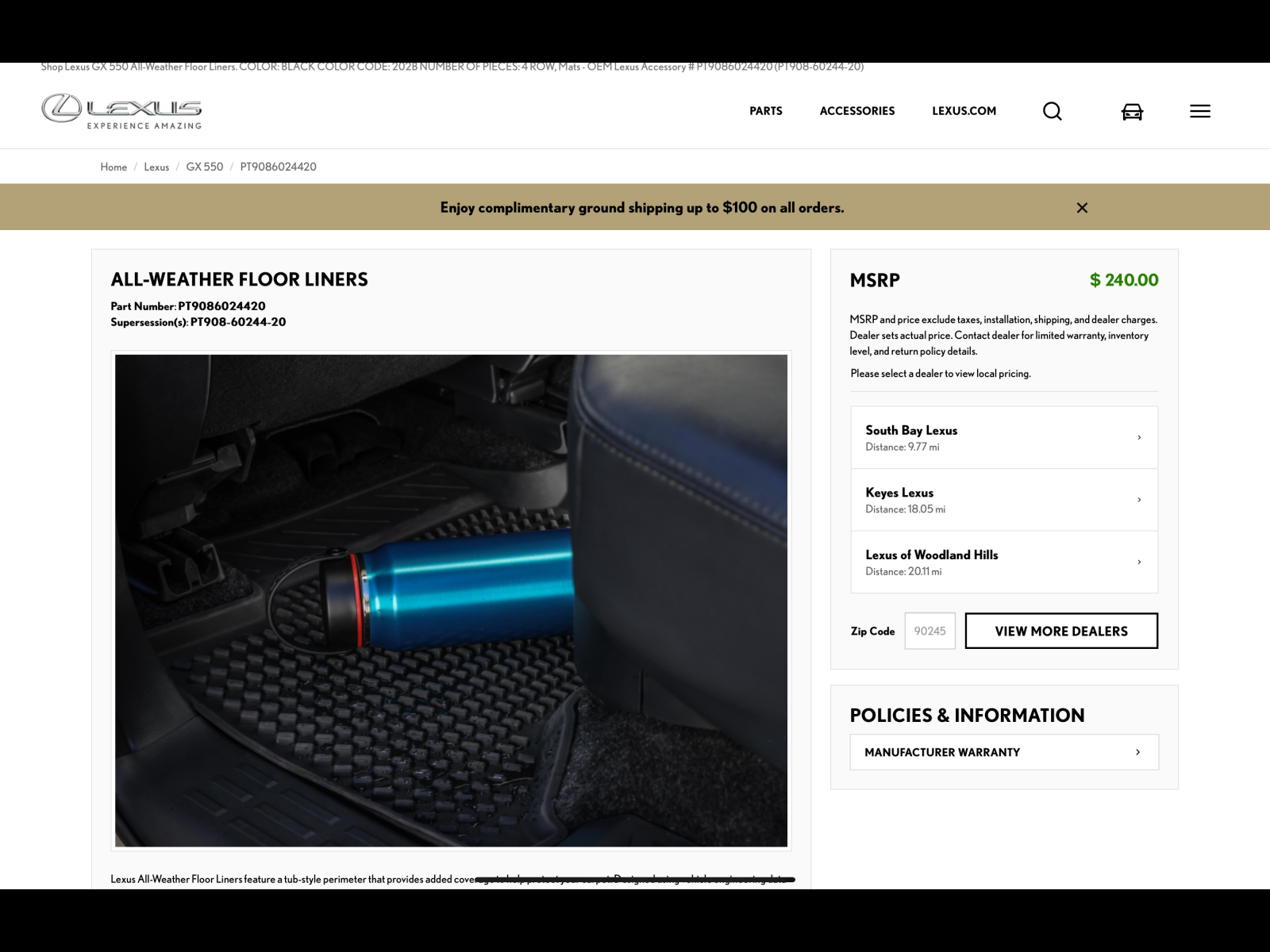1270x952 pixels.
Task: Click the All-Weather Floor Liners heading
Action: coord(240,279)
